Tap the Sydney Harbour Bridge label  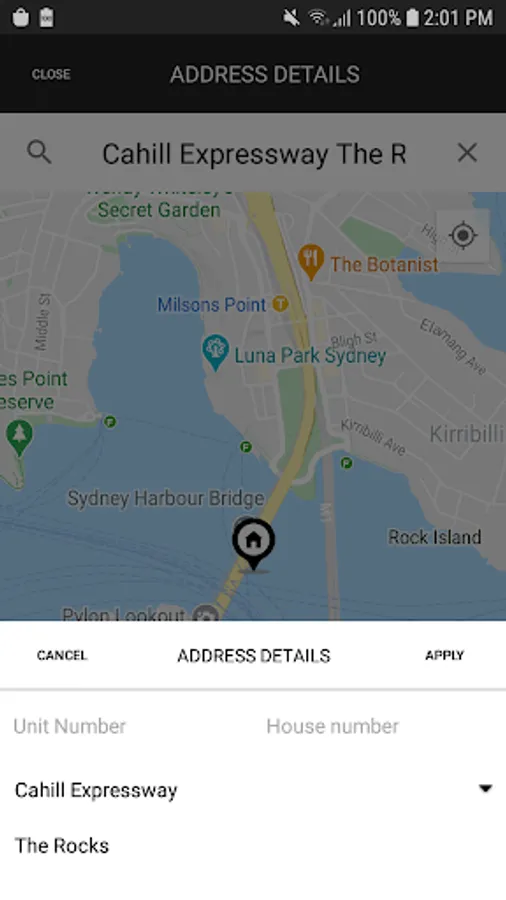tap(166, 498)
